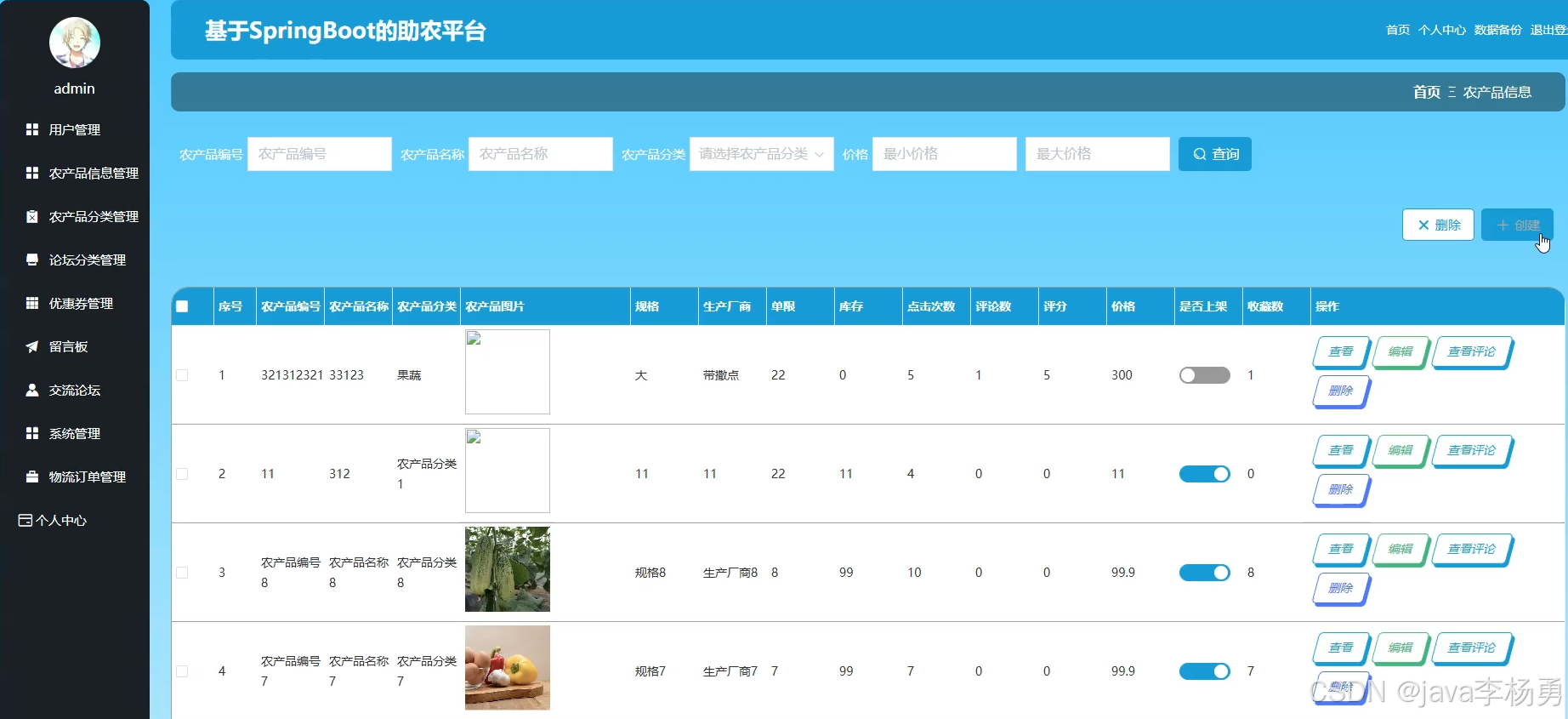Image resolution: width=1568 pixels, height=719 pixels.
Task: Check the row 1 checkbox
Action: point(182,375)
